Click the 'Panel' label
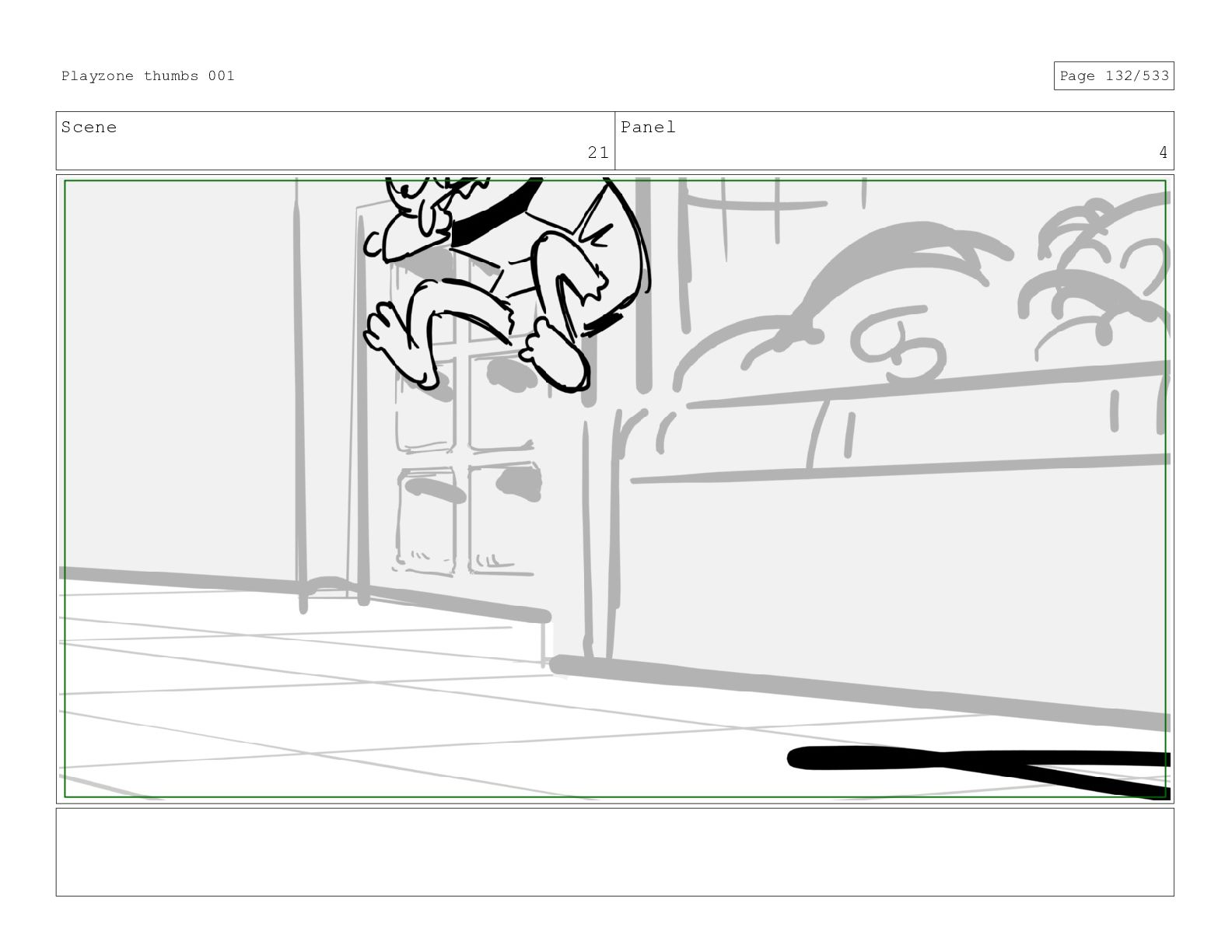Viewport: 1232px width, 952px height. click(x=648, y=127)
